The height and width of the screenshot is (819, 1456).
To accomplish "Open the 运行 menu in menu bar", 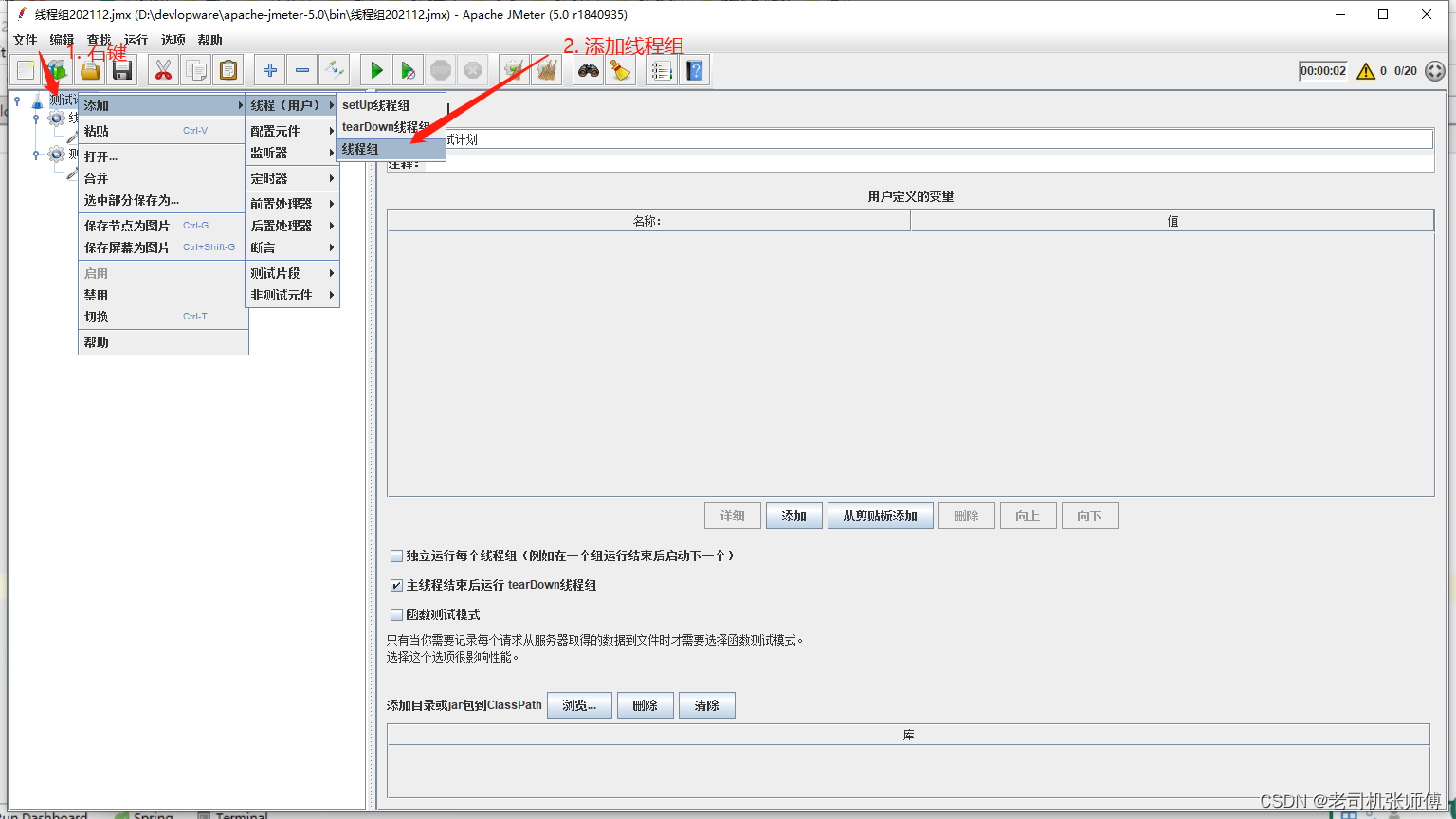I will (x=136, y=40).
